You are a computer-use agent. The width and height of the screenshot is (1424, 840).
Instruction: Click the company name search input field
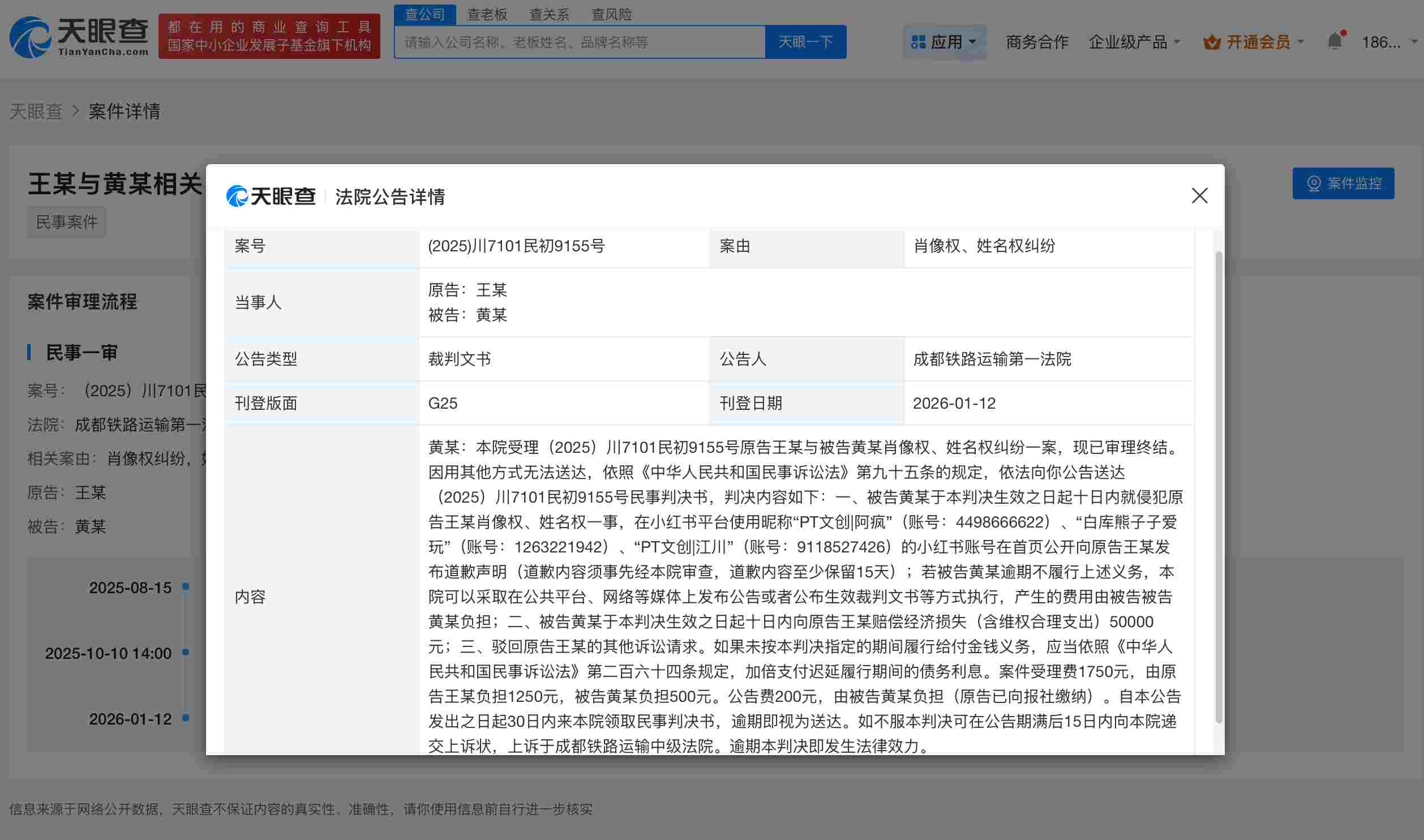(x=577, y=41)
